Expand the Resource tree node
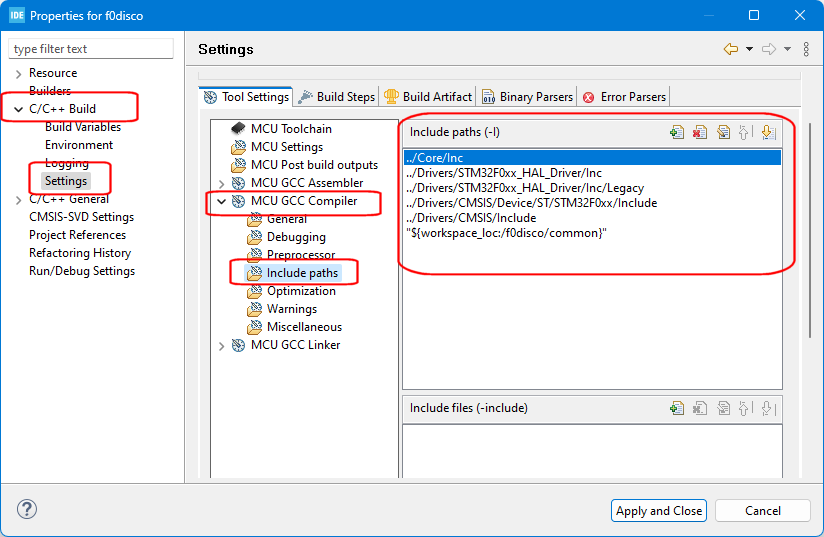 tap(19, 73)
